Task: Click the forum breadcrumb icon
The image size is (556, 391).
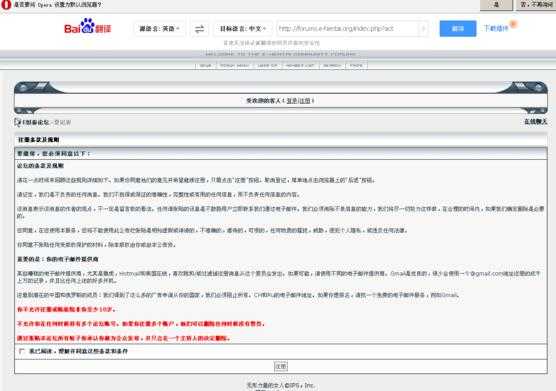Action: pos(17,122)
